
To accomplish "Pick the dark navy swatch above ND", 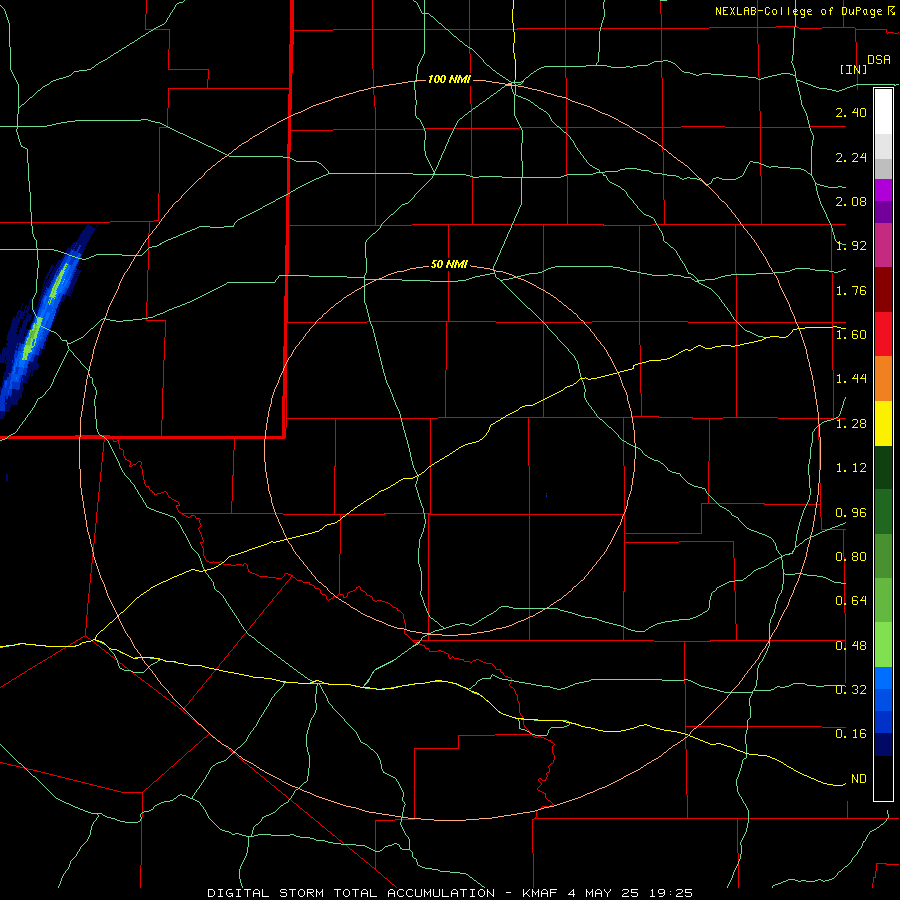I will click(883, 745).
